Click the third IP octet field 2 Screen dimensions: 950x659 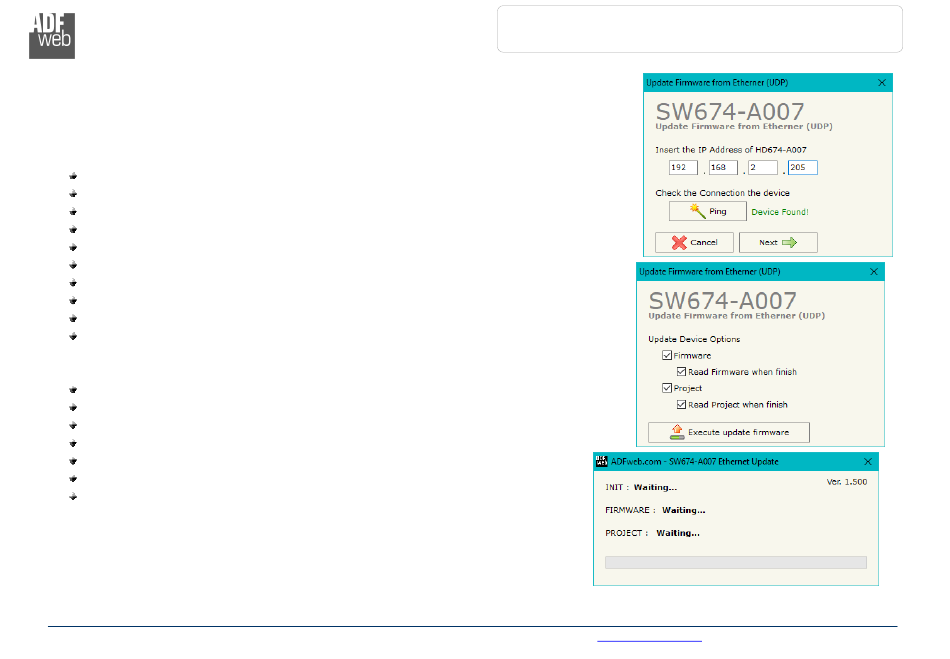[763, 168]
